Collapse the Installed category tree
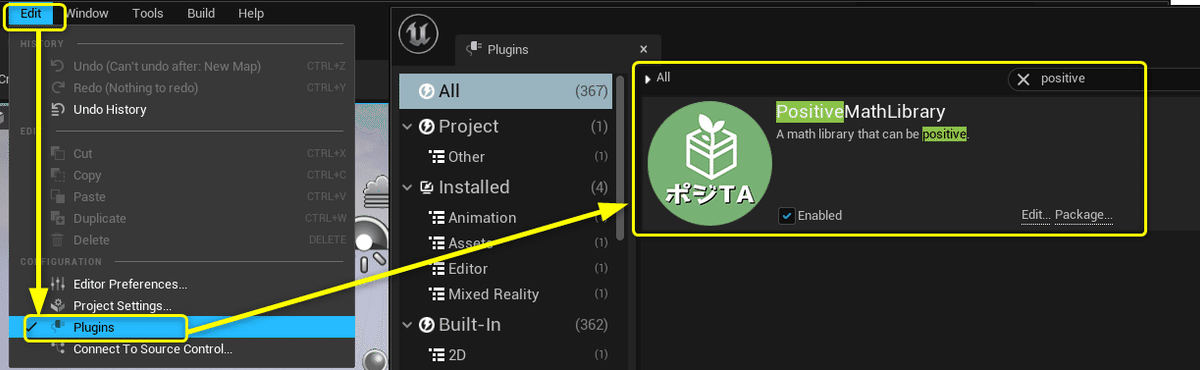The image size is (1200, 370). 408,187
